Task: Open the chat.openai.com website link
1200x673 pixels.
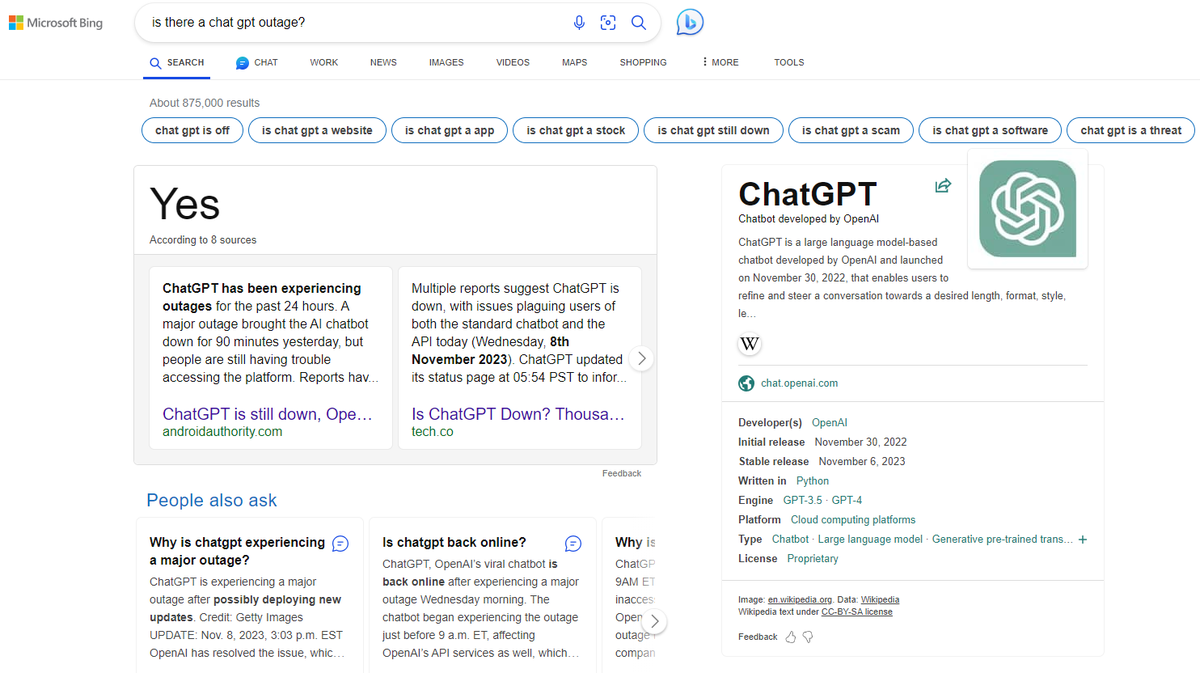Action: coord(799,383)
